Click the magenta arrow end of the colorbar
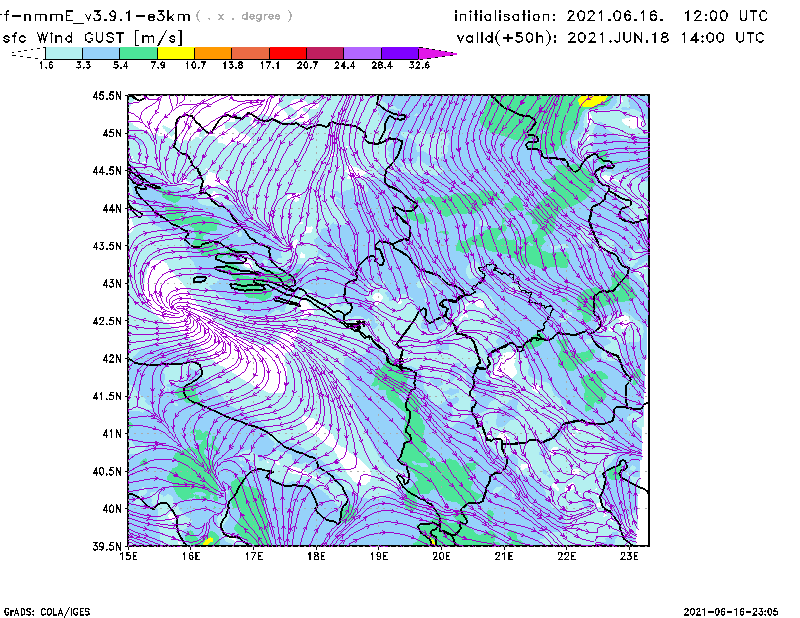This screenshot has height=618, width=800. pos(437,53)
